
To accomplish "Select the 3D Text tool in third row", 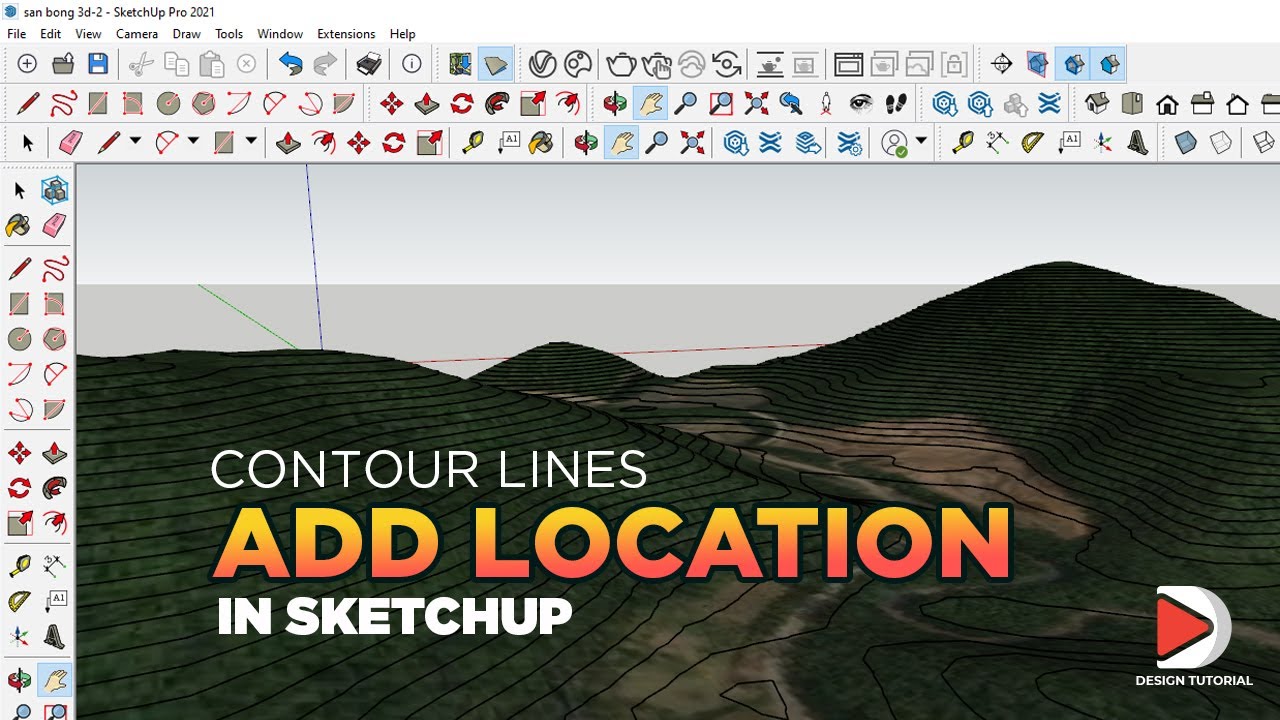I will pyautogui.click(x=1137, y=143).
